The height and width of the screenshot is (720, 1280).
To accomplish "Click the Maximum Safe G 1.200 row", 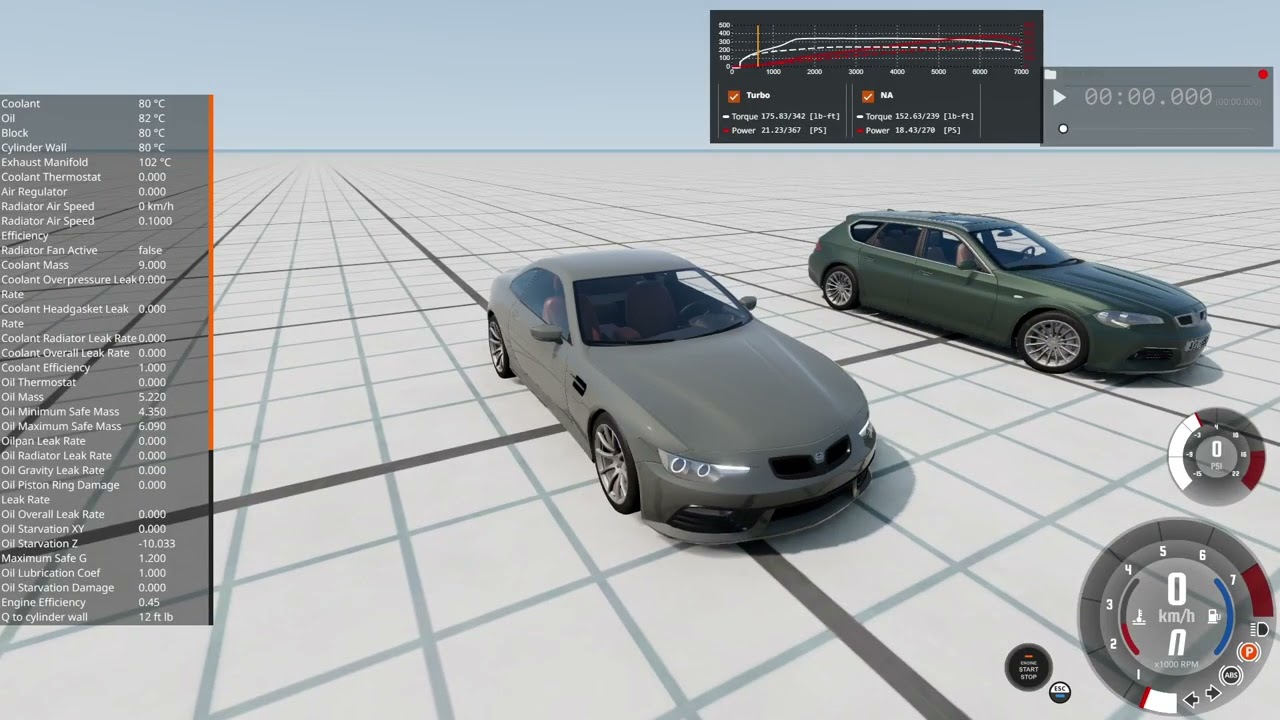I will (x=105, y=558).
